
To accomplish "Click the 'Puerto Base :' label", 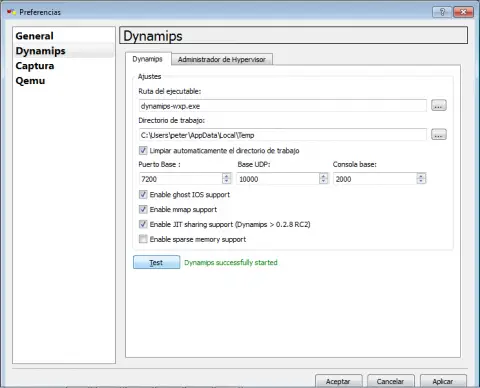I will point(159,164).
